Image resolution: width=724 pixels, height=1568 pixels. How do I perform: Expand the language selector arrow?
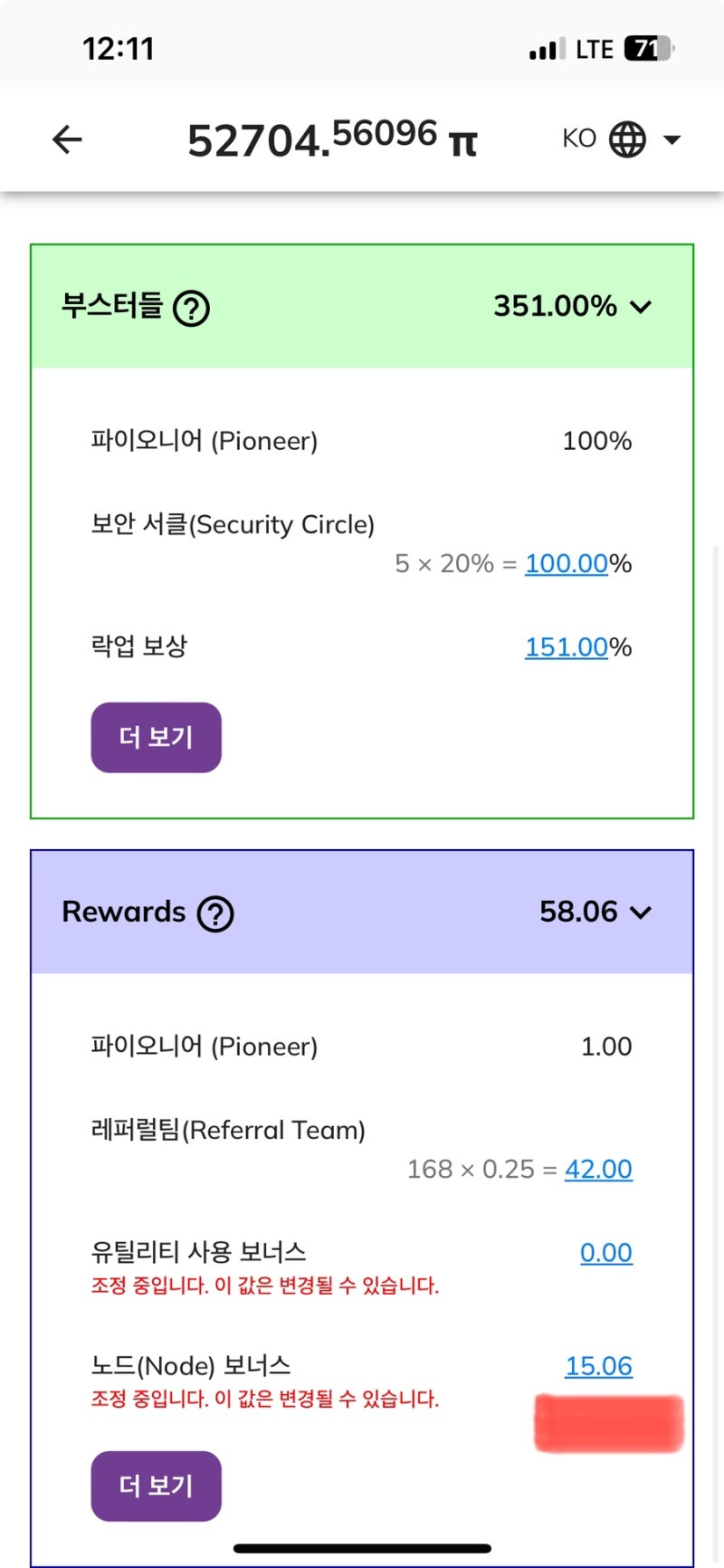[x=672, y=139]
